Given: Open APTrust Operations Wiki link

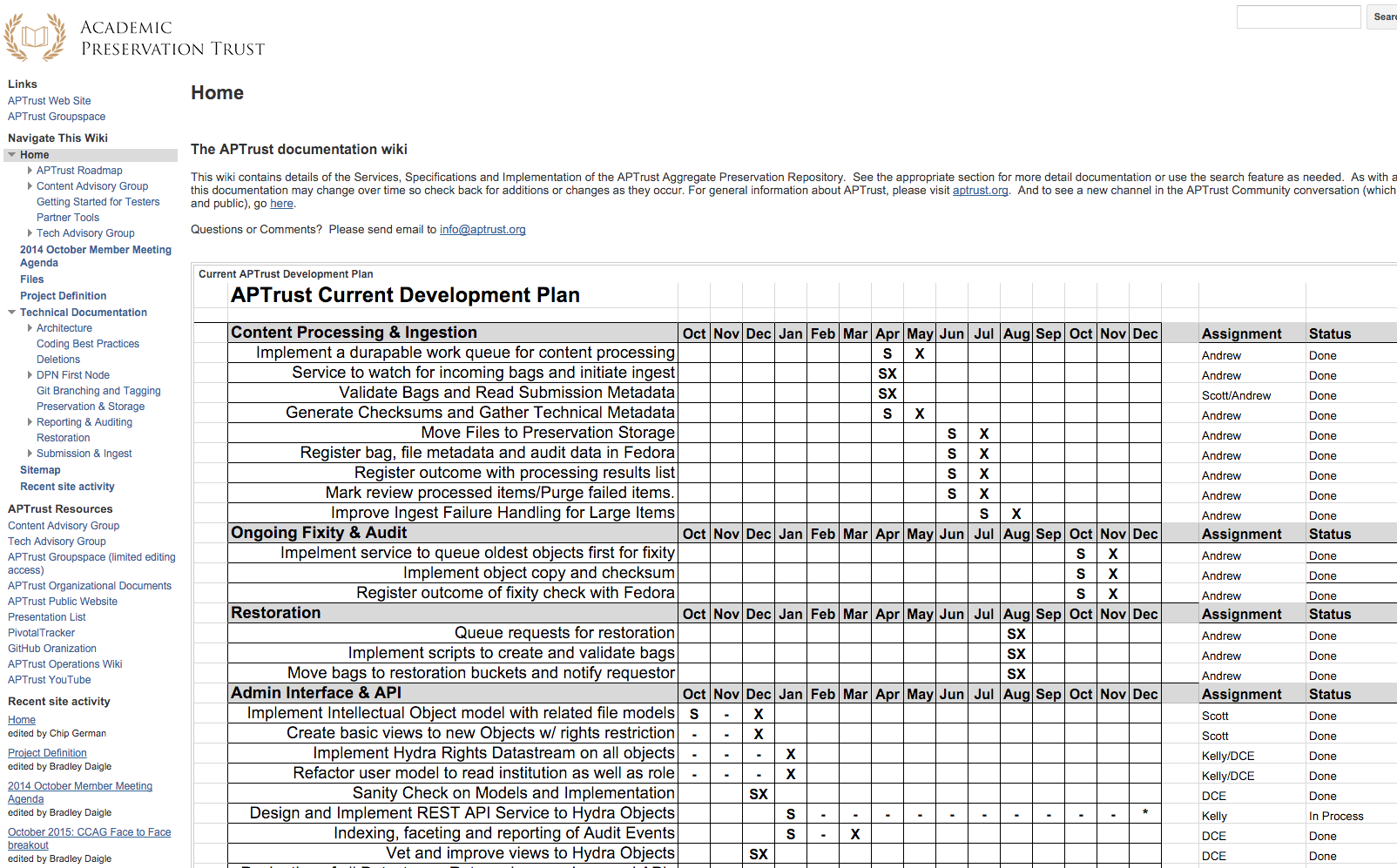Looking at the screenshot, I should coord(65,664).
